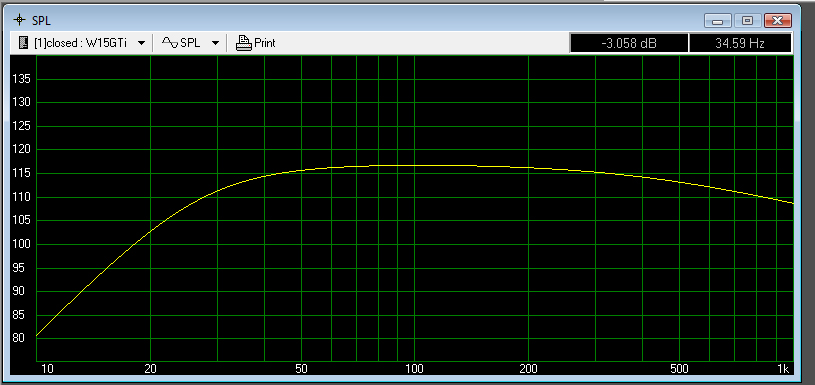815x385 pixels.
Task: Minimize the SPL window
Action: 718,21
